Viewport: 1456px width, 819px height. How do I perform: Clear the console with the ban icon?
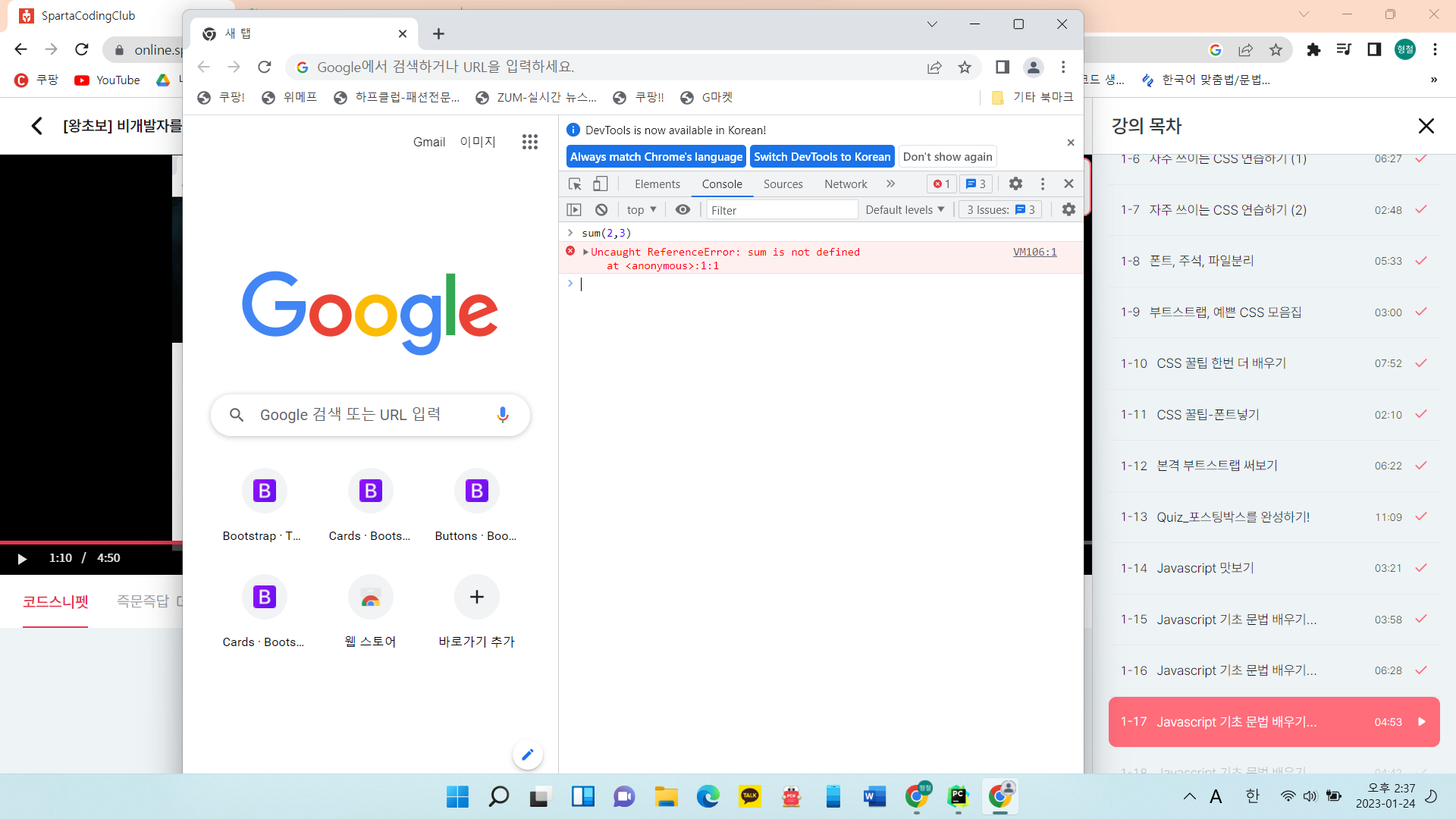tap(601, 210)
